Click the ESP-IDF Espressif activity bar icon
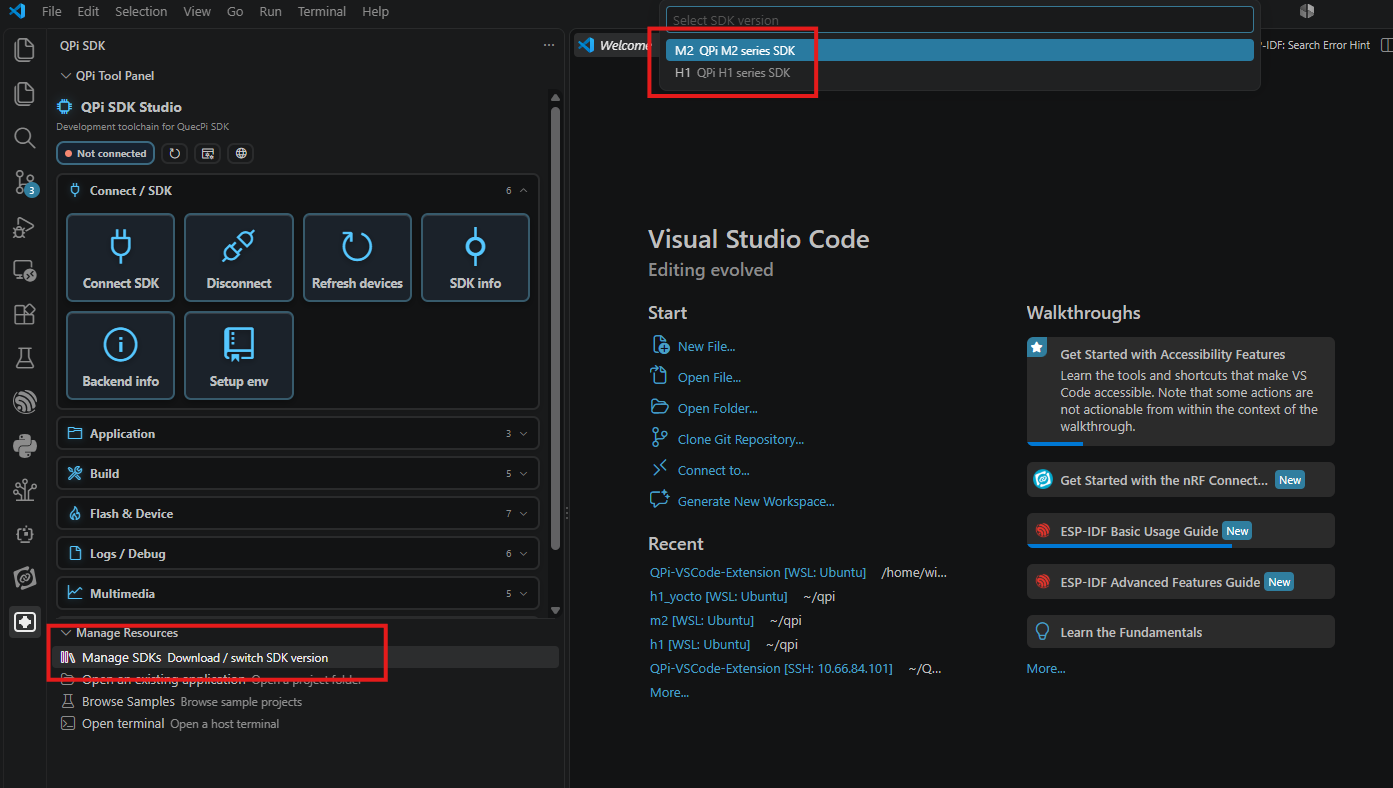Image resolution: width=1393 pixels, height=788 pixels. tap(24, 402)
